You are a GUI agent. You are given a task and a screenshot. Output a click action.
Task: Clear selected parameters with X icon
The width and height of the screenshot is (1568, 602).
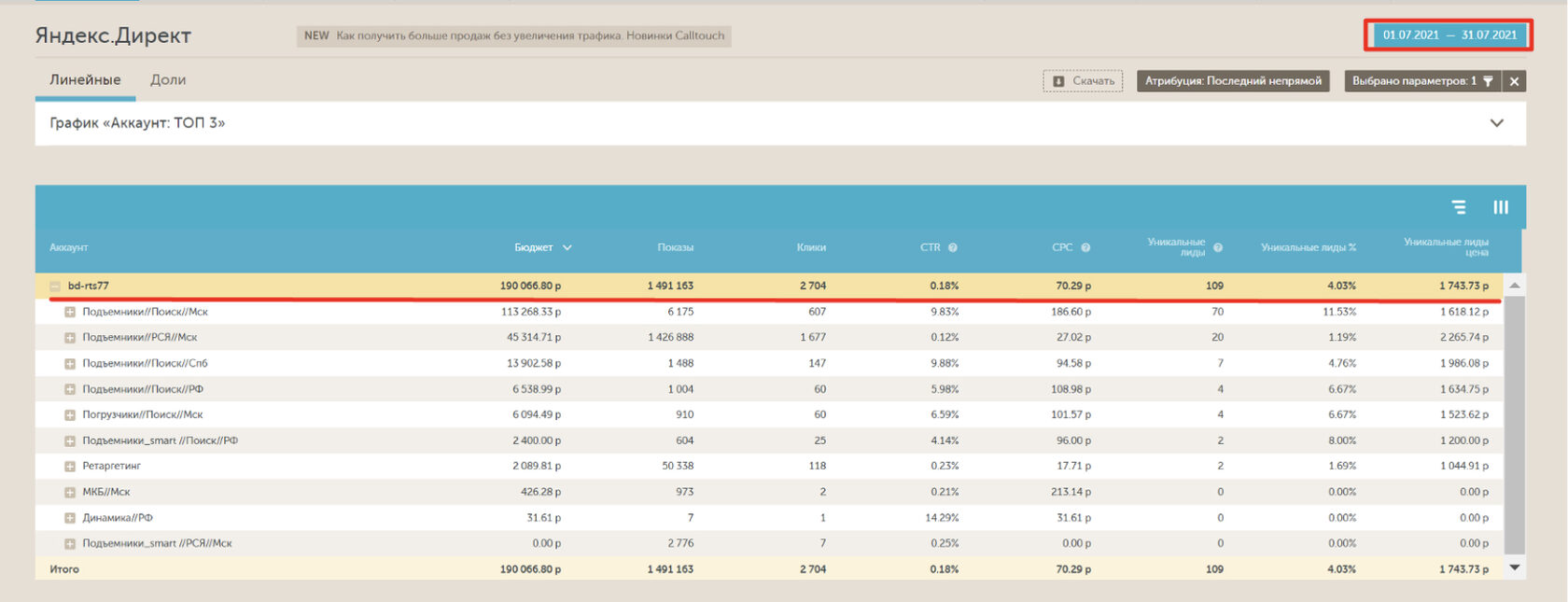[1515, 81]
